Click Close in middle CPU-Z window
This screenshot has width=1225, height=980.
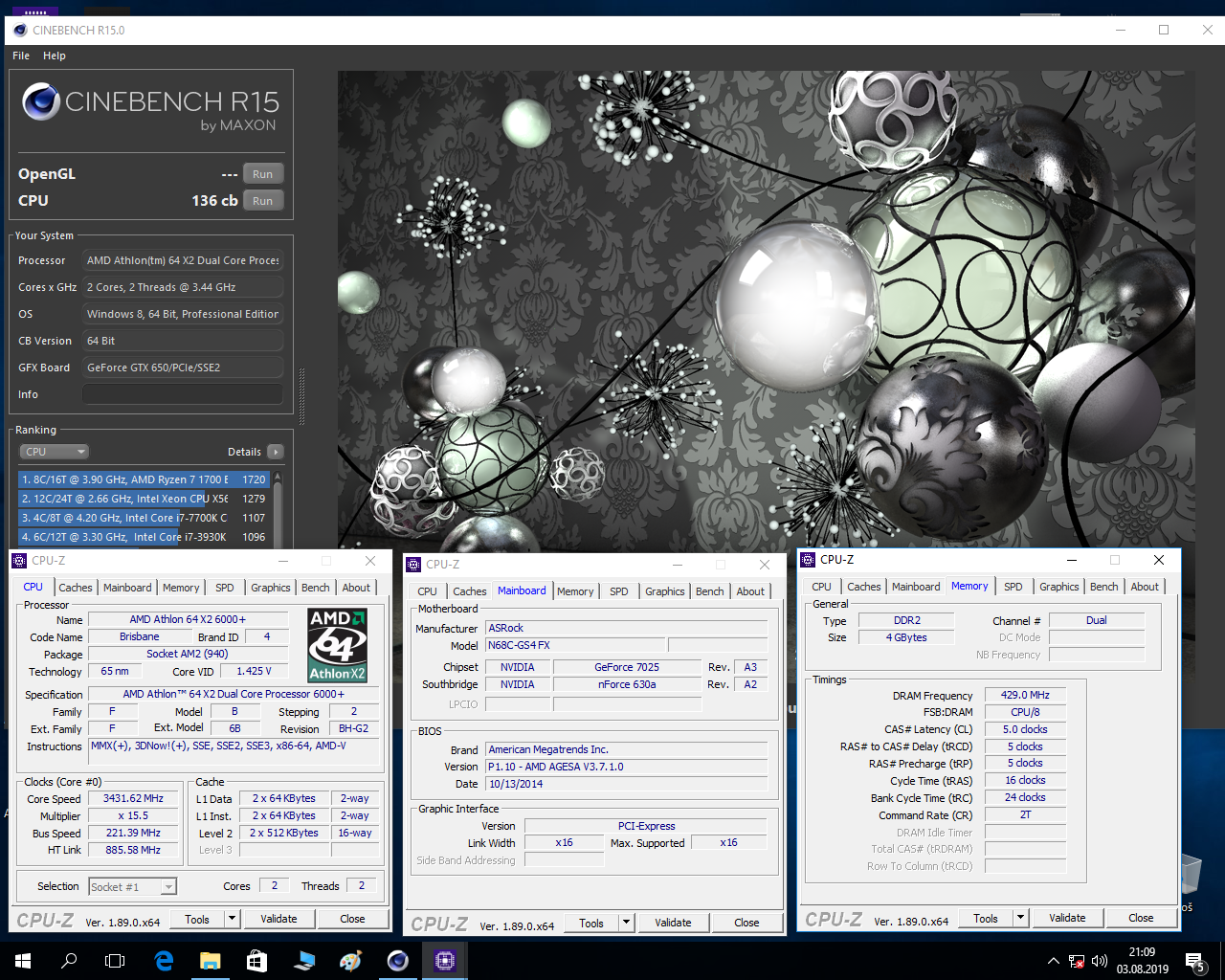tap(746, 923)
